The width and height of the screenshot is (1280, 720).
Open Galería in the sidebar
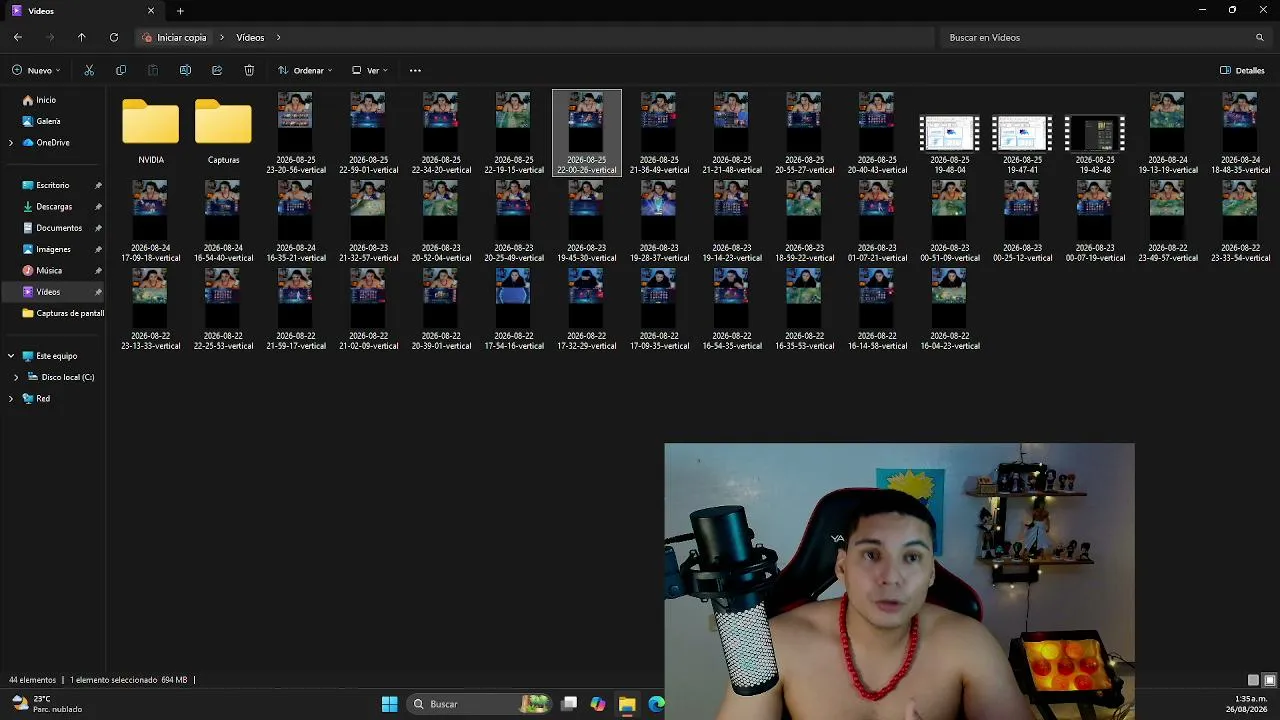[48, 121]
